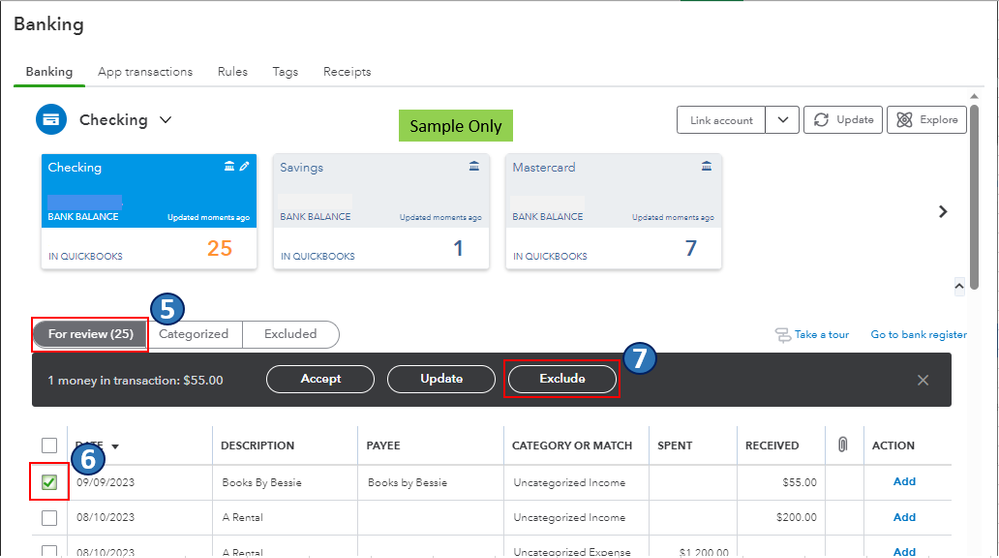Dismiss the batch action bar with X
The image size is (999, 558).
[923, 380]
